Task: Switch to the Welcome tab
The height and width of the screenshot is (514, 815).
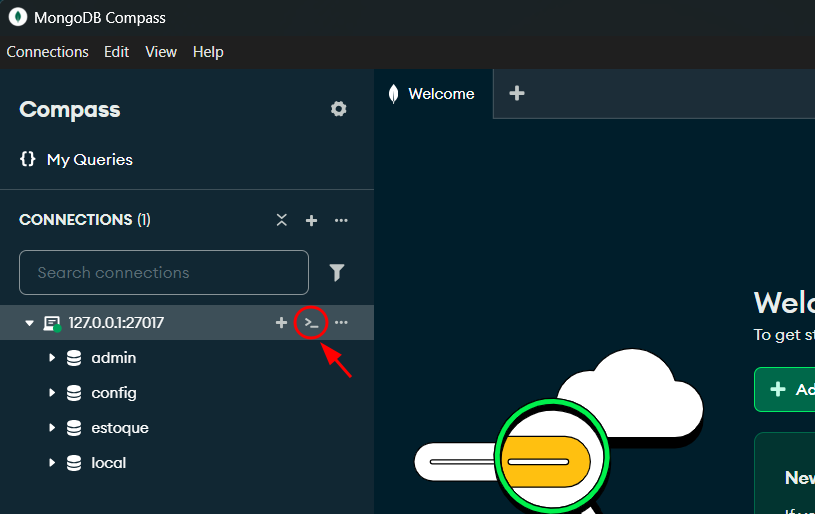Action: tap(433, 94)
